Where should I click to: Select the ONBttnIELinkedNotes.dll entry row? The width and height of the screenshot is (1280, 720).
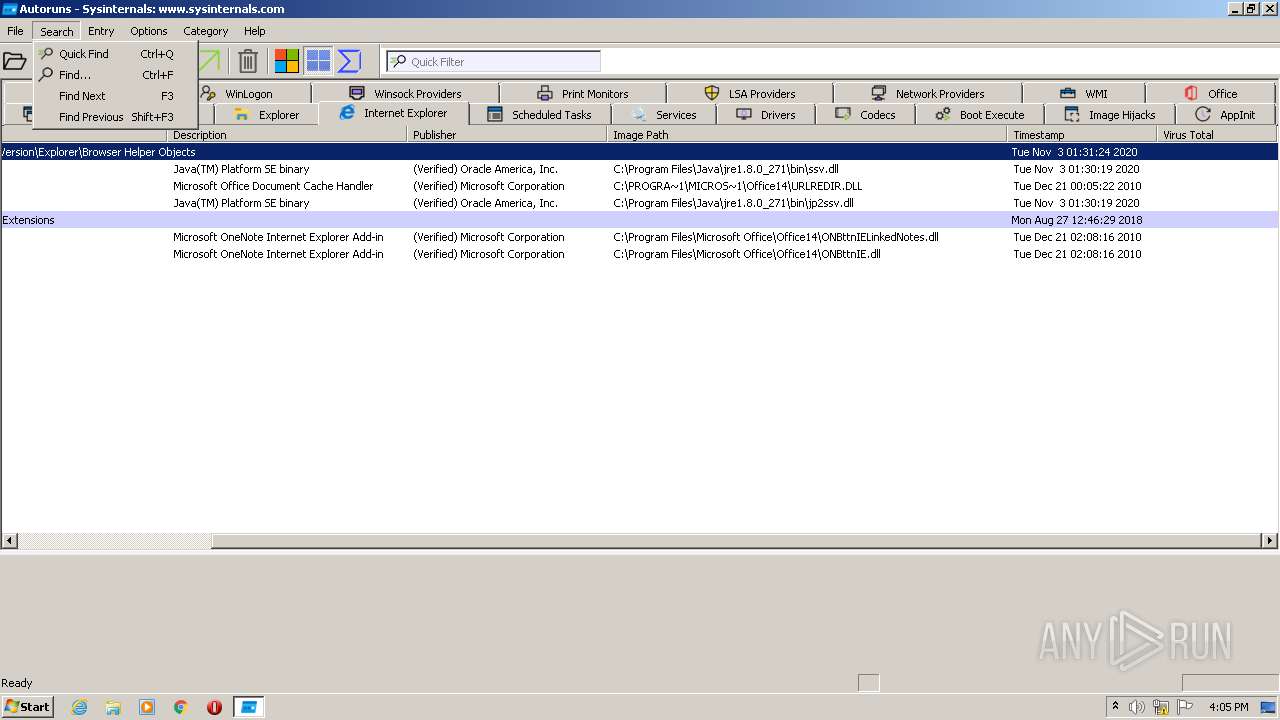point(639,237)
